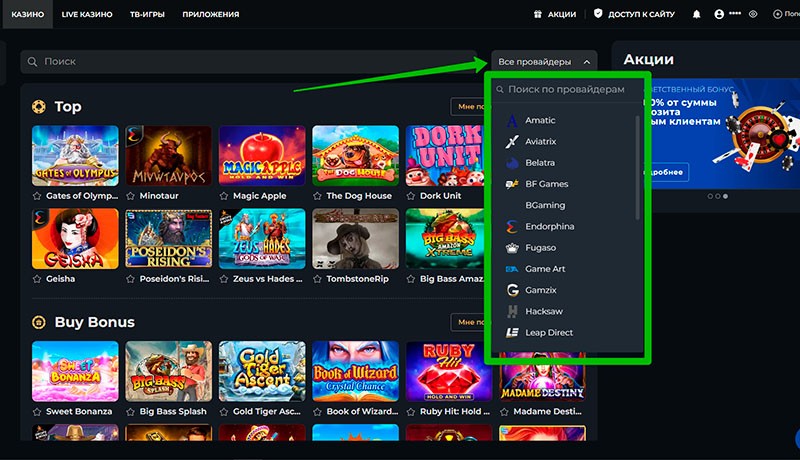The image size is (800, 460).
Task: Open the Приложения link in the top menu
Action: click(x=210, y=15)
